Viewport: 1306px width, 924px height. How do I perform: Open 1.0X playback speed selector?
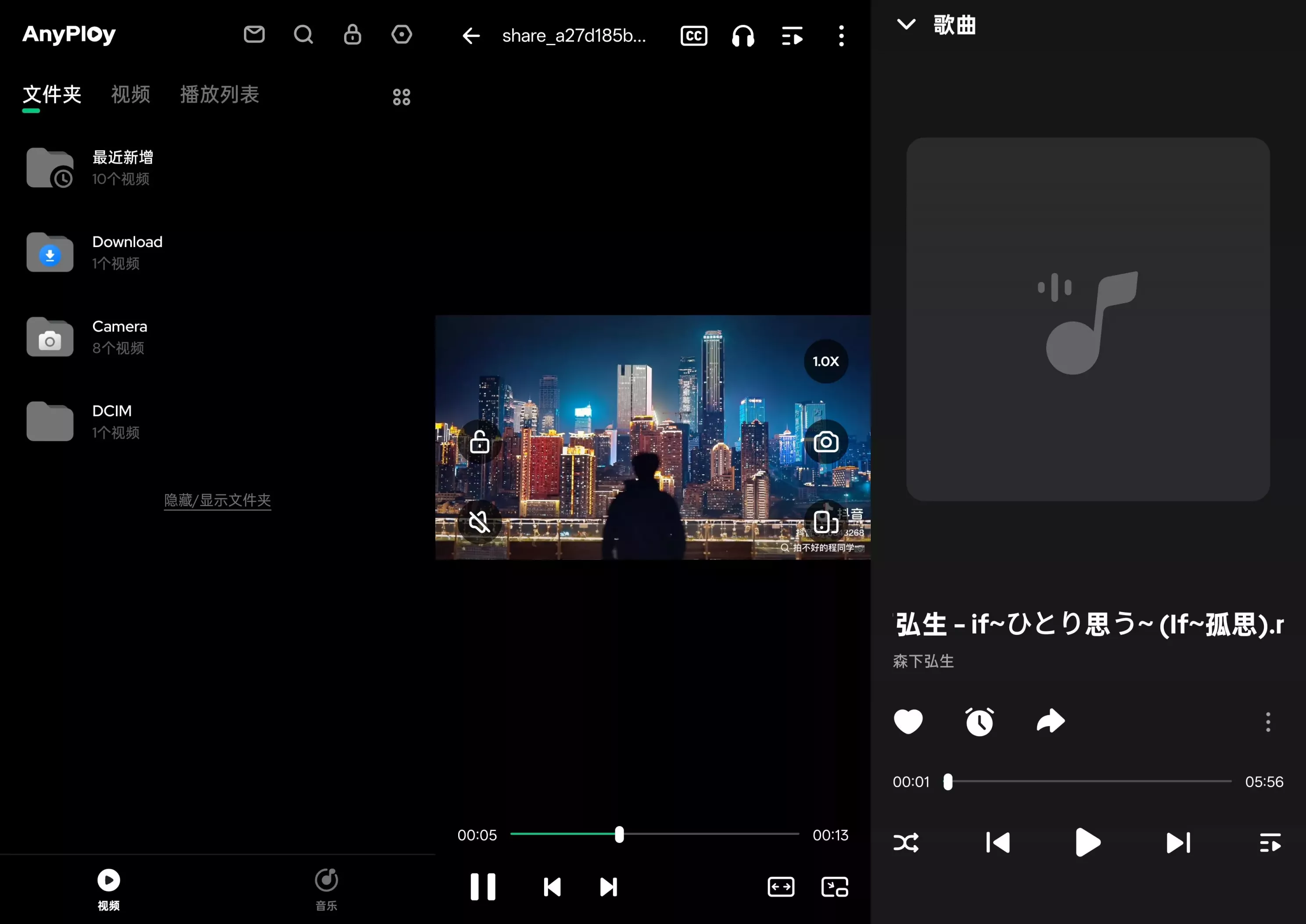(x=826, y=361)
